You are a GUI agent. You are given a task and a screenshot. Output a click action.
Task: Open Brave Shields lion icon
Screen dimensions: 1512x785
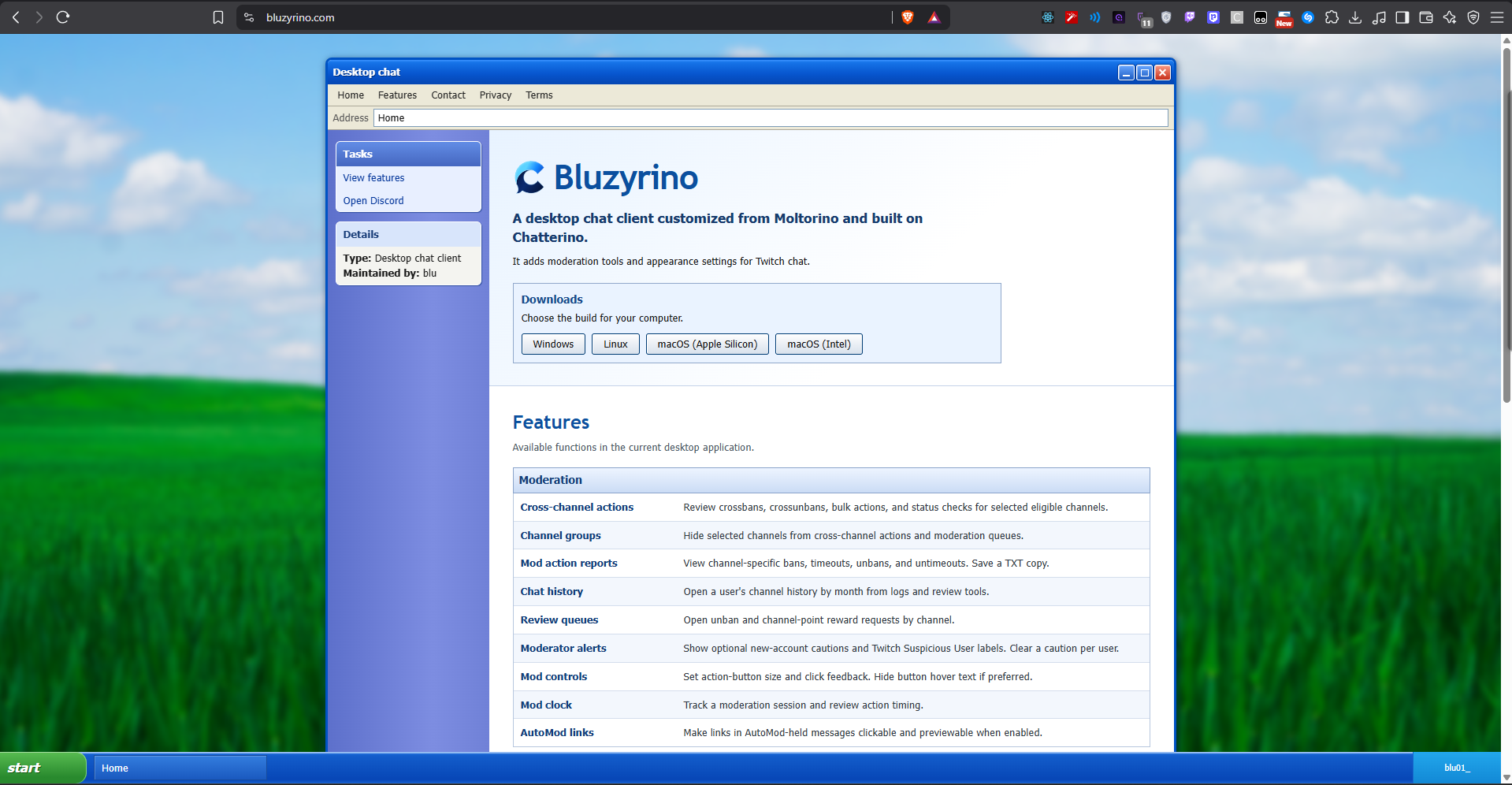(908, 17)
